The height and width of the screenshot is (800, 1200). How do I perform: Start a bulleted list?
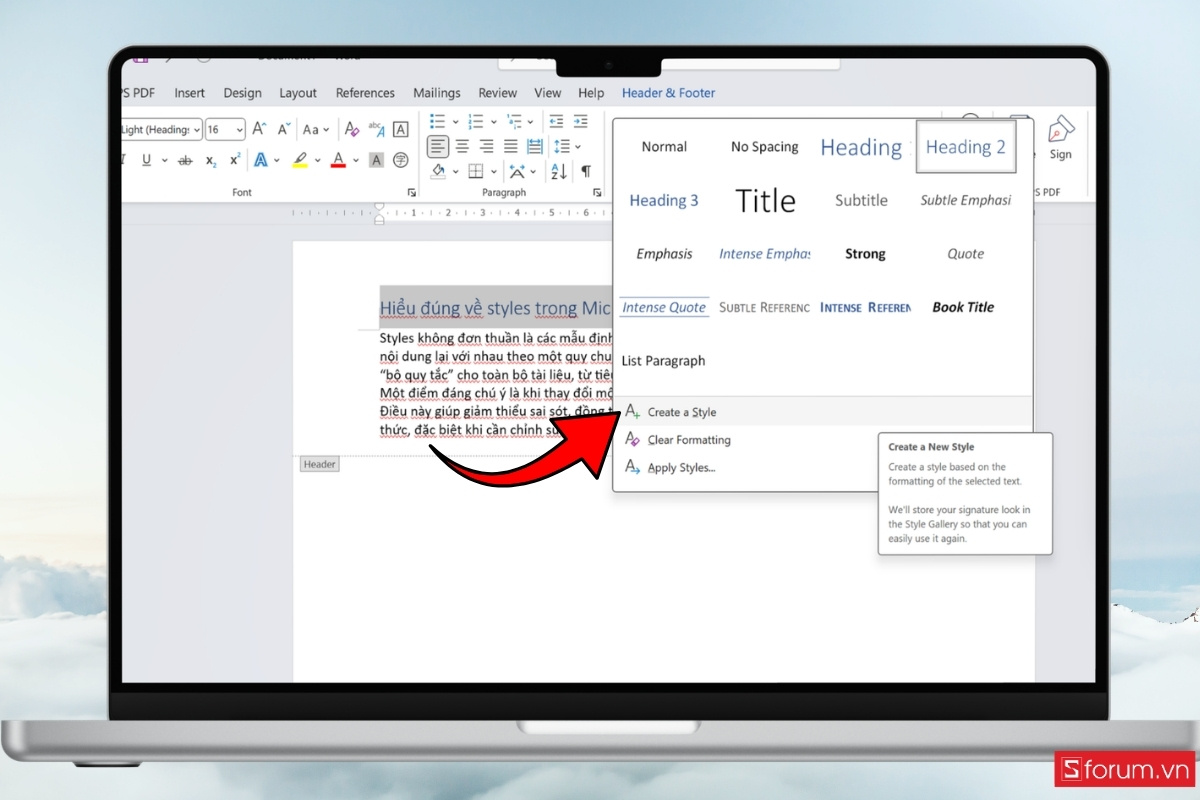(x=437, y=121)
